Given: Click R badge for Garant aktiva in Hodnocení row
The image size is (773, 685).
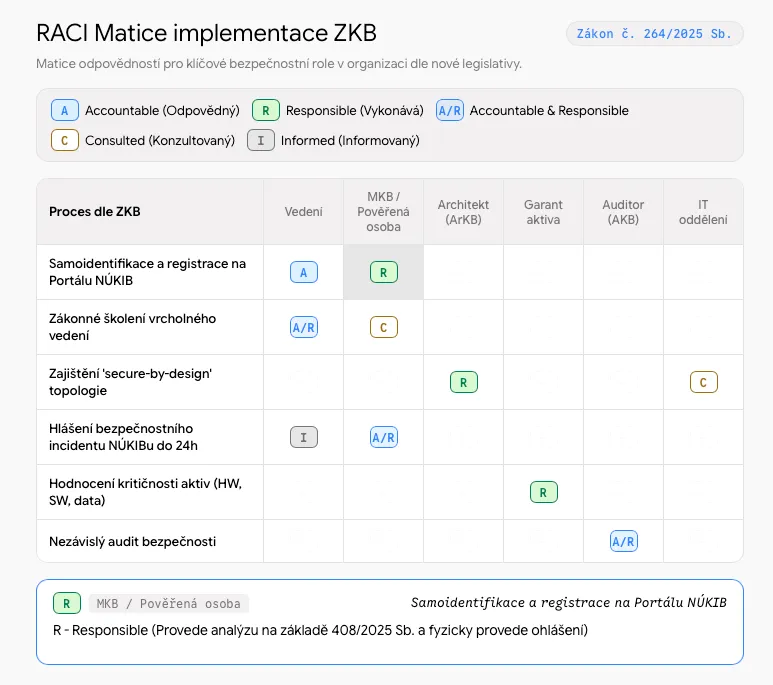Looking at the screenshot, I should pos(543,492).
